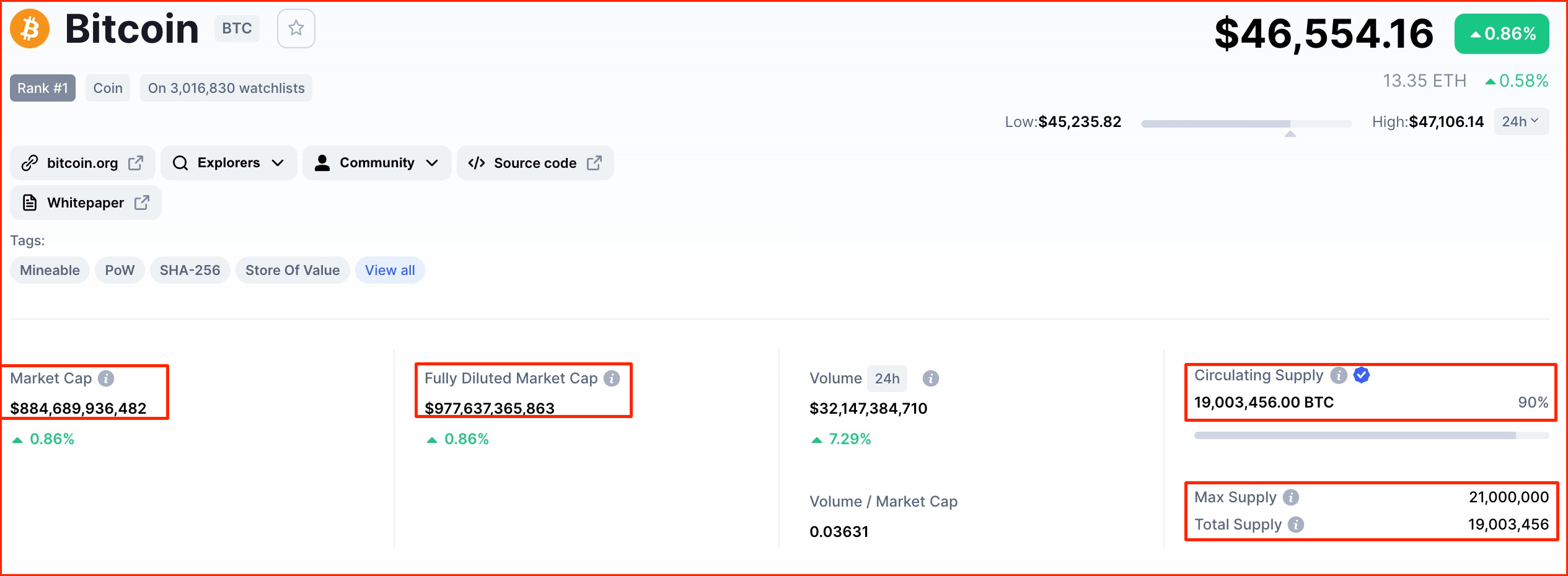Click the Circulating Supply info icon

tap(1339, 375)
